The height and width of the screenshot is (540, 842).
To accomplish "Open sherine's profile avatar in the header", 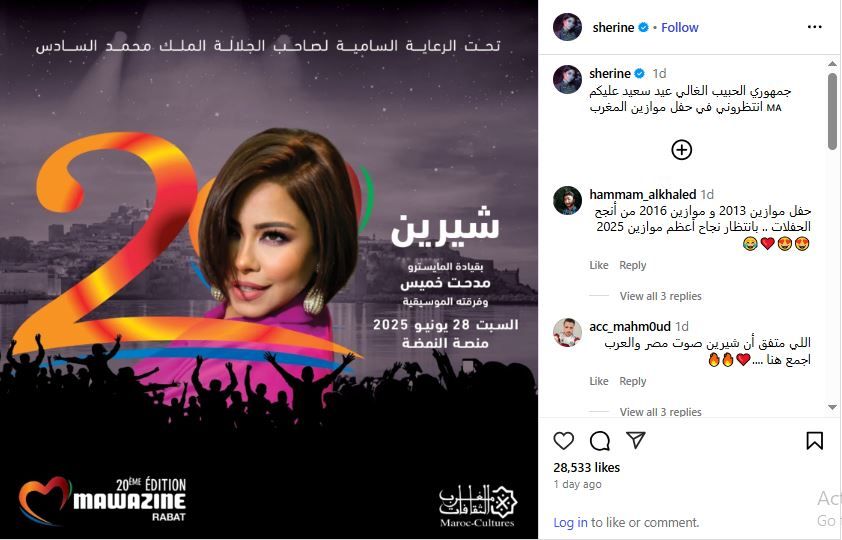I will coord(567,27).
